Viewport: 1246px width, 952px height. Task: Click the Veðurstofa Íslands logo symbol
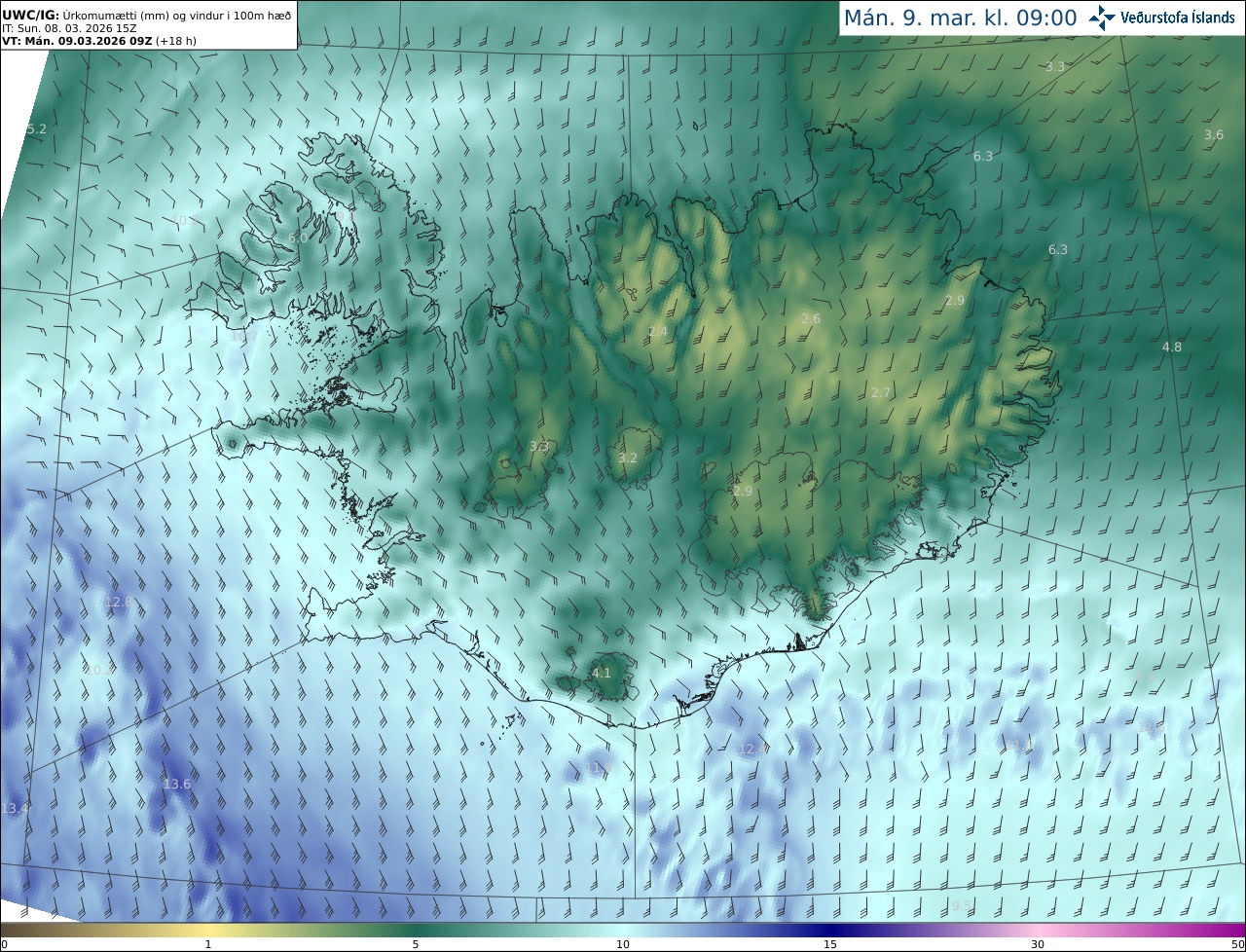coord(1102,18)
